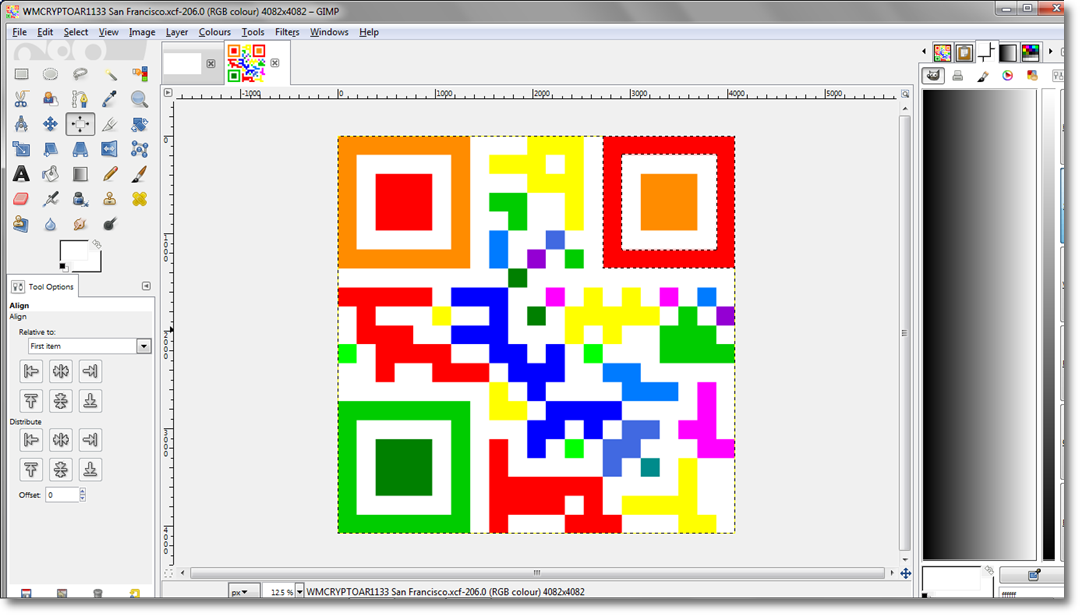Select the Scale tool
The width and height of the screenshot is (1080, 615).
[21, 149]
